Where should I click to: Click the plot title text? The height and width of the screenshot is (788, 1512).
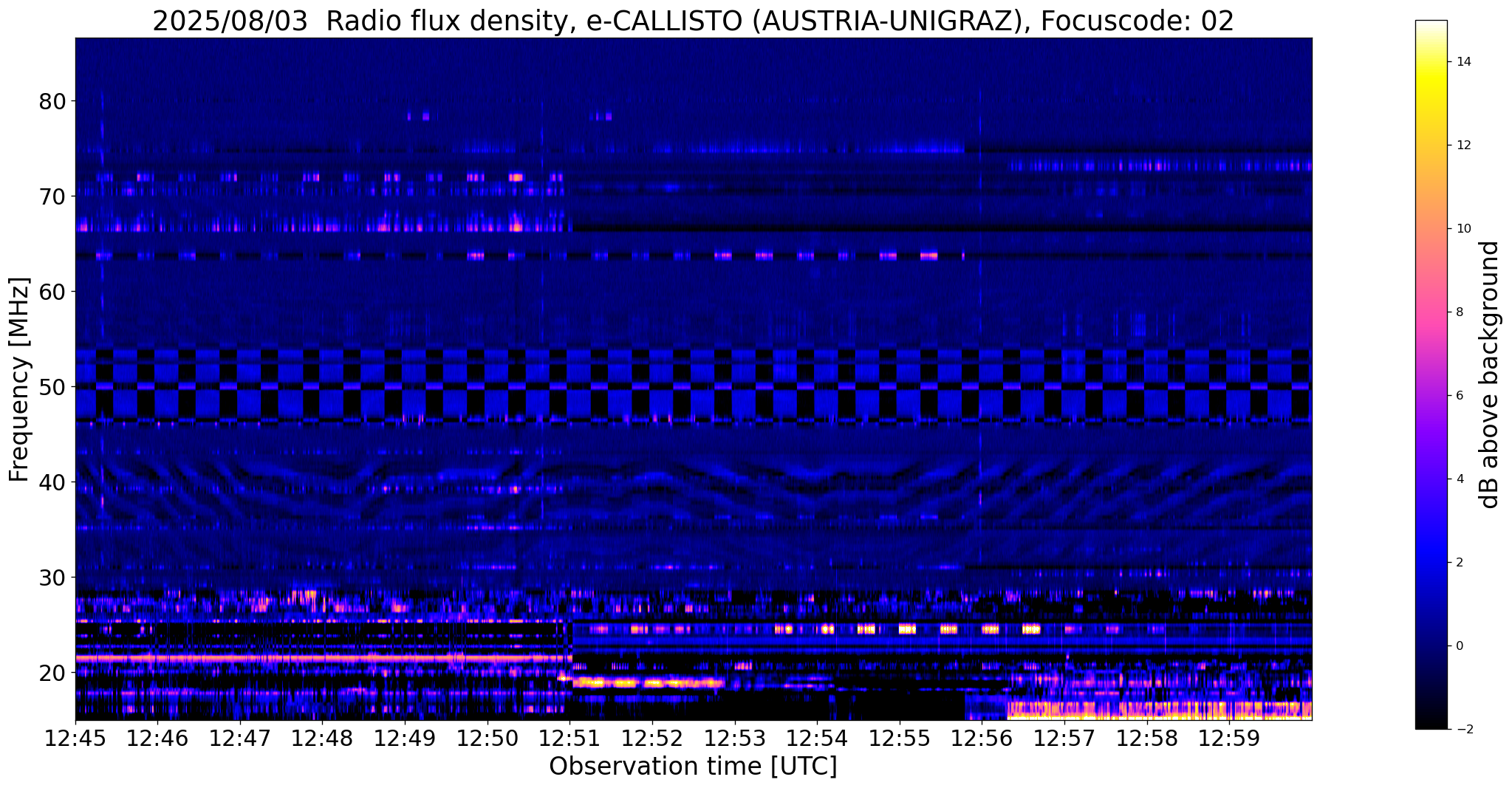tap(693, 21)
